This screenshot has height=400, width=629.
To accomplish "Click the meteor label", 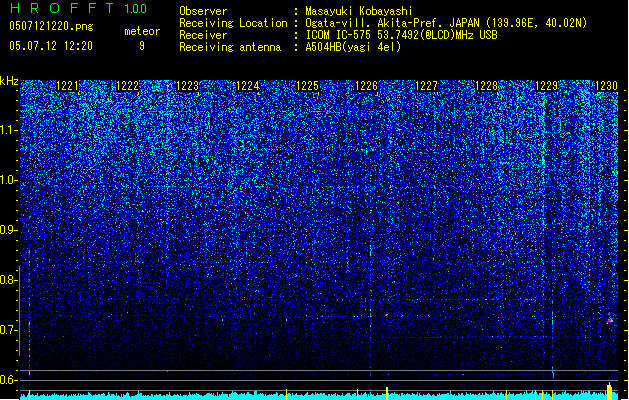I will click(x=142, y=31).
